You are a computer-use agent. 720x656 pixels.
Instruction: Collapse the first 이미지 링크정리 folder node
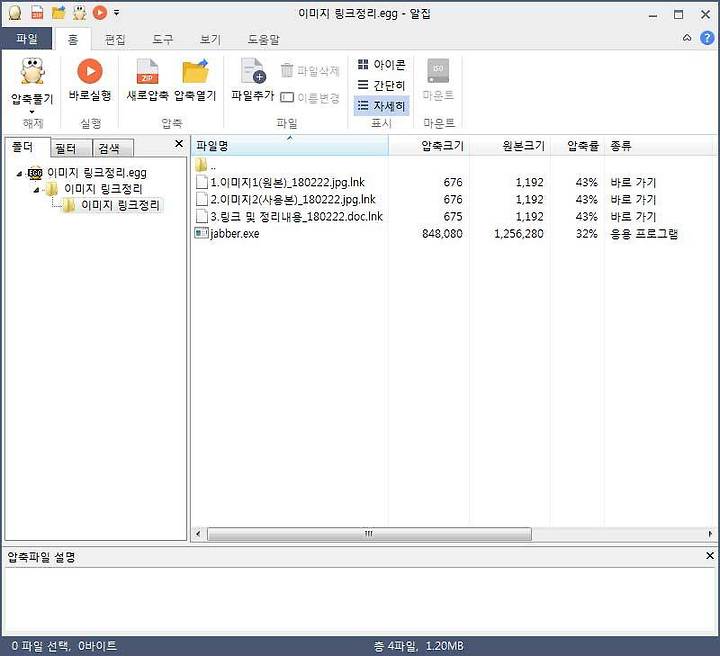(x=36, y=190)
